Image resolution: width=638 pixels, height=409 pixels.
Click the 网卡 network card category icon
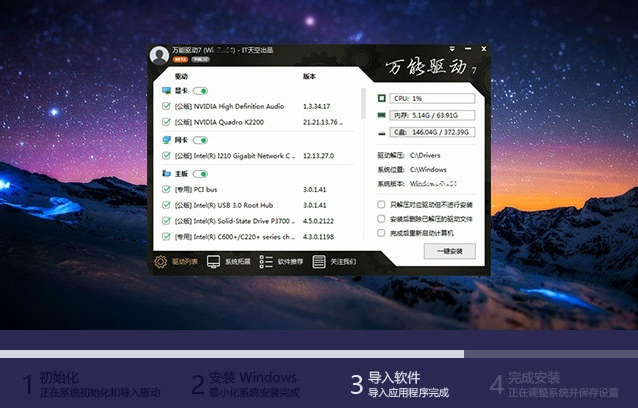(x=166, y=140)
